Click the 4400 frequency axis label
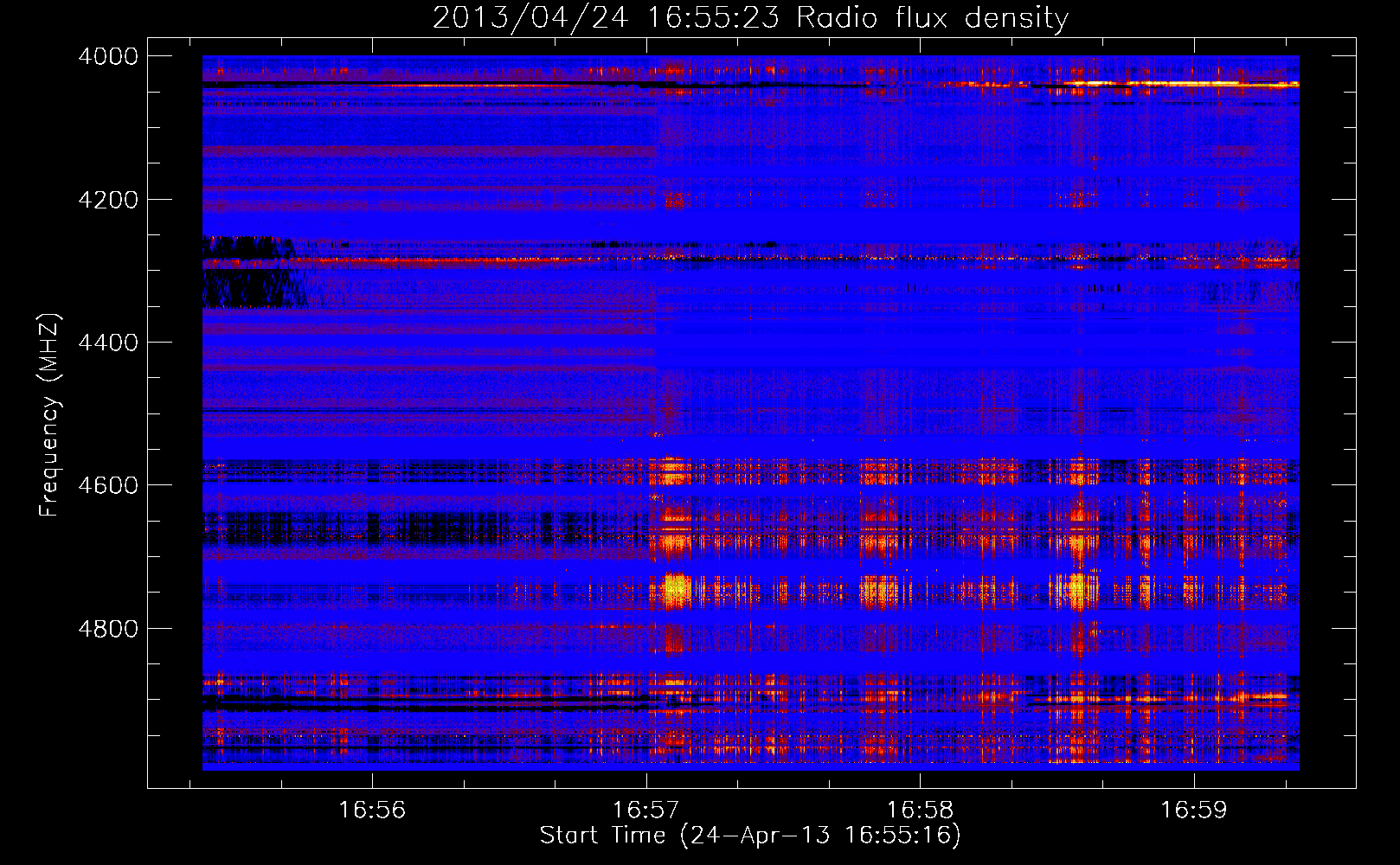Image resolution: width=1400 pixels, height=865 pixels. (x=108, y=343)
